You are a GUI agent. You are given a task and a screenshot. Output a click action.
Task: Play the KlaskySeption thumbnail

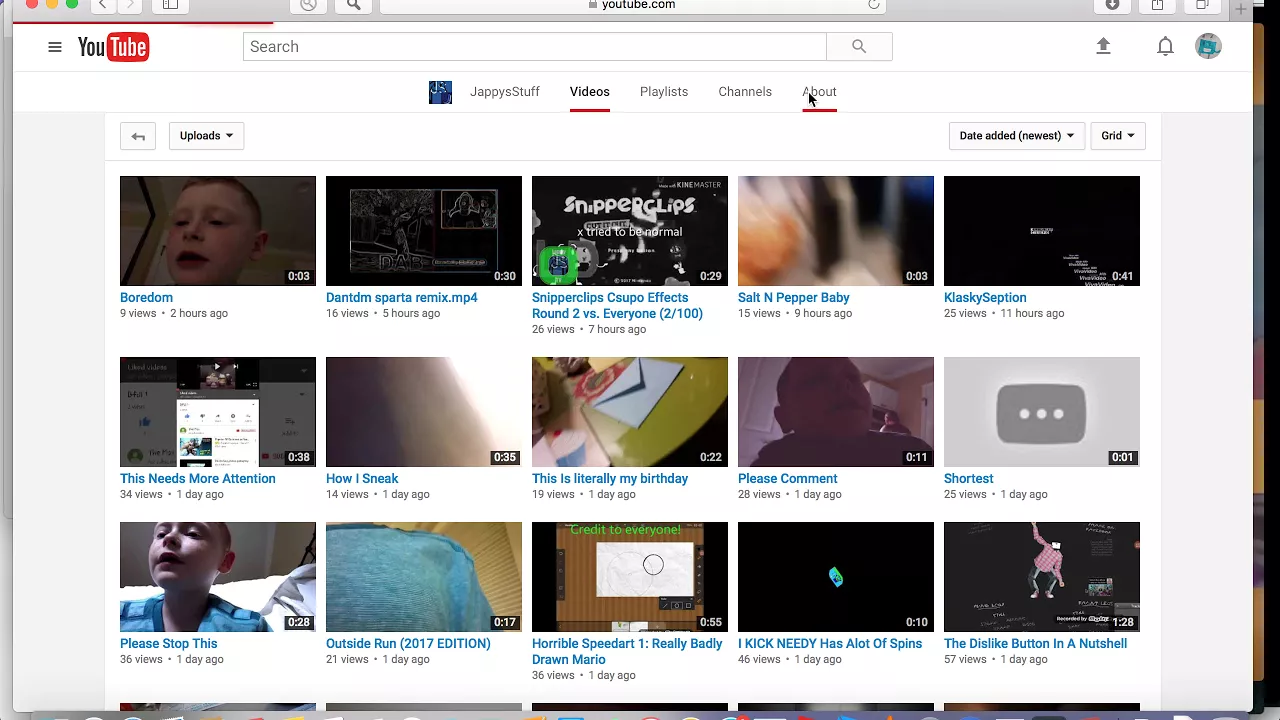[1042, 231]
